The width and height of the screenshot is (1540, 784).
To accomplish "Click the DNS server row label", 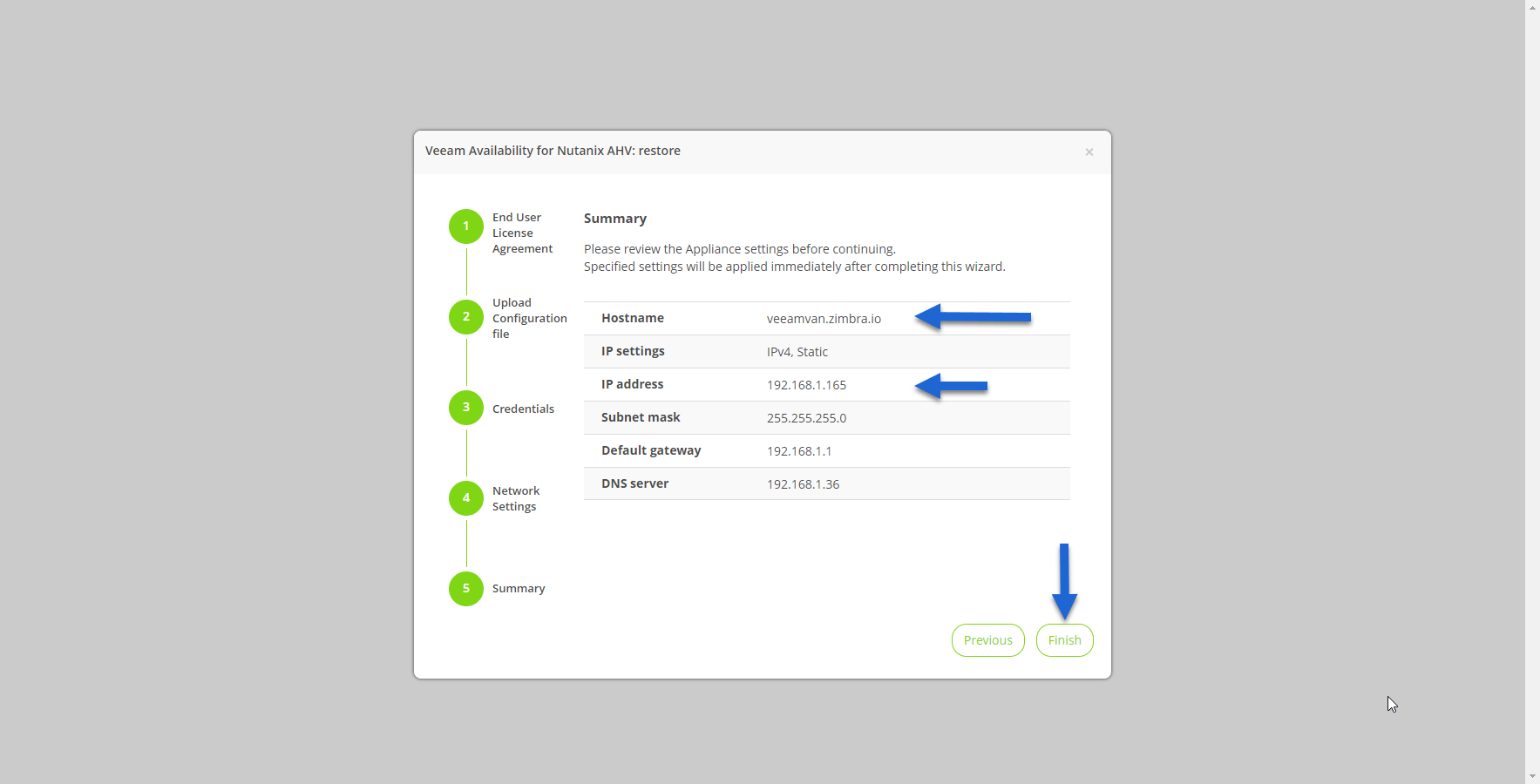I will [634, 483].
